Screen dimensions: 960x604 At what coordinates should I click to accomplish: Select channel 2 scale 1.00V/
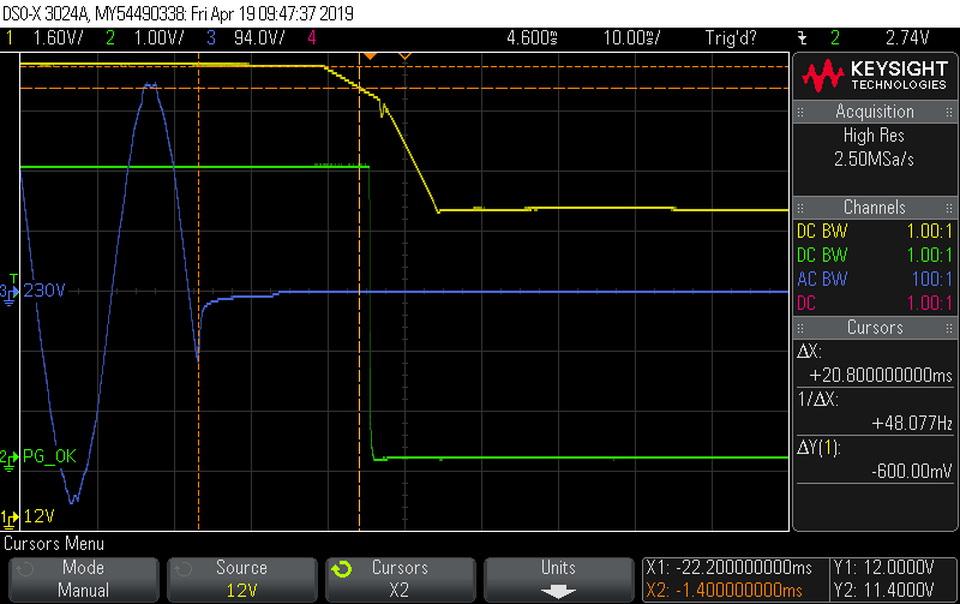159,38
